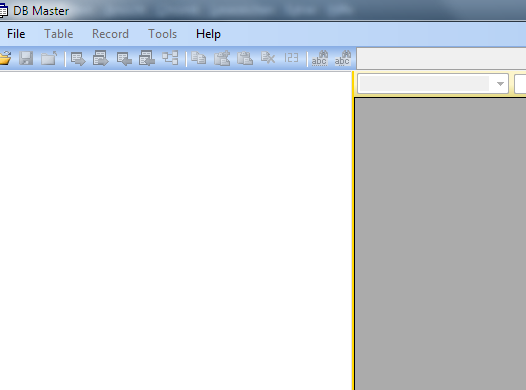The image size is (526, 390).
Task: Click the second binoculars abc find icon
Action: [343, 58]
